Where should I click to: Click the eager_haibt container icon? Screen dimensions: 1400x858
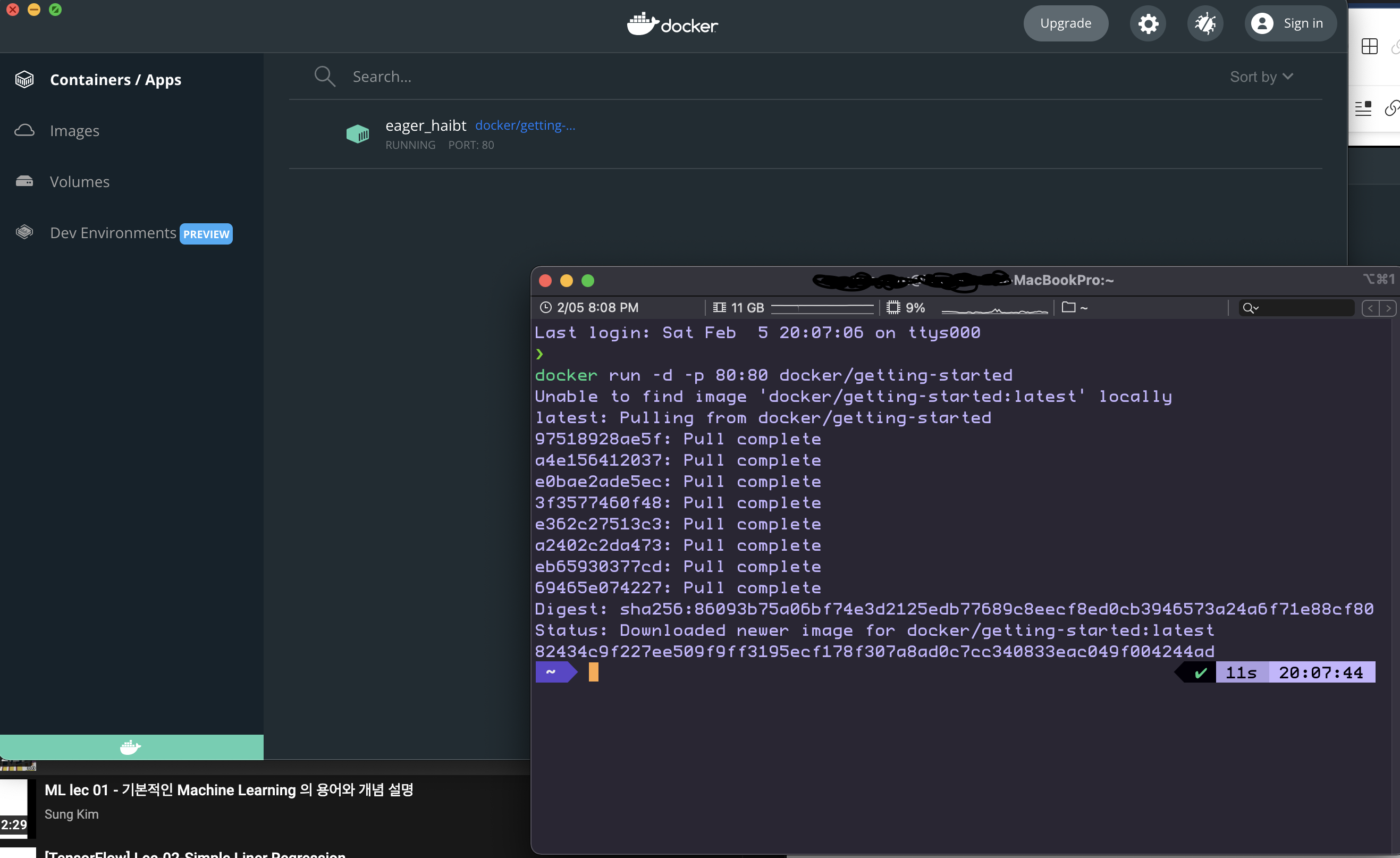tap(357, 134)
